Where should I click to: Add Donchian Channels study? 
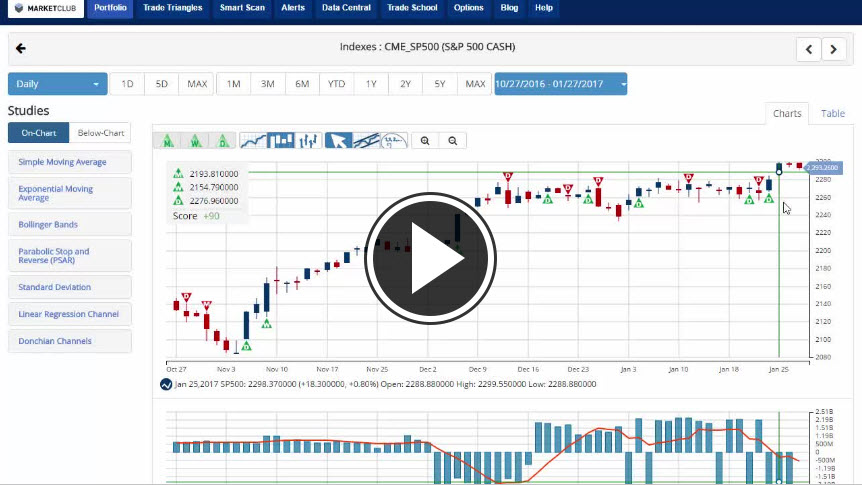[x=70, y=341]
